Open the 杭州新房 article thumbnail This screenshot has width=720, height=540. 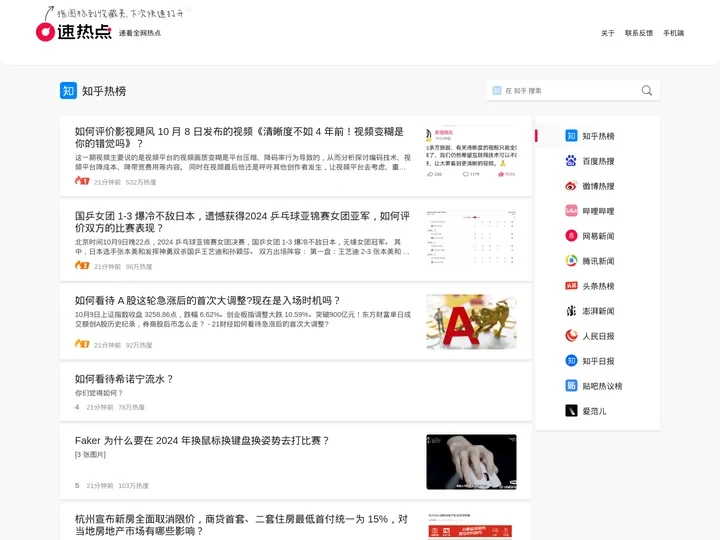coord(472,526)
